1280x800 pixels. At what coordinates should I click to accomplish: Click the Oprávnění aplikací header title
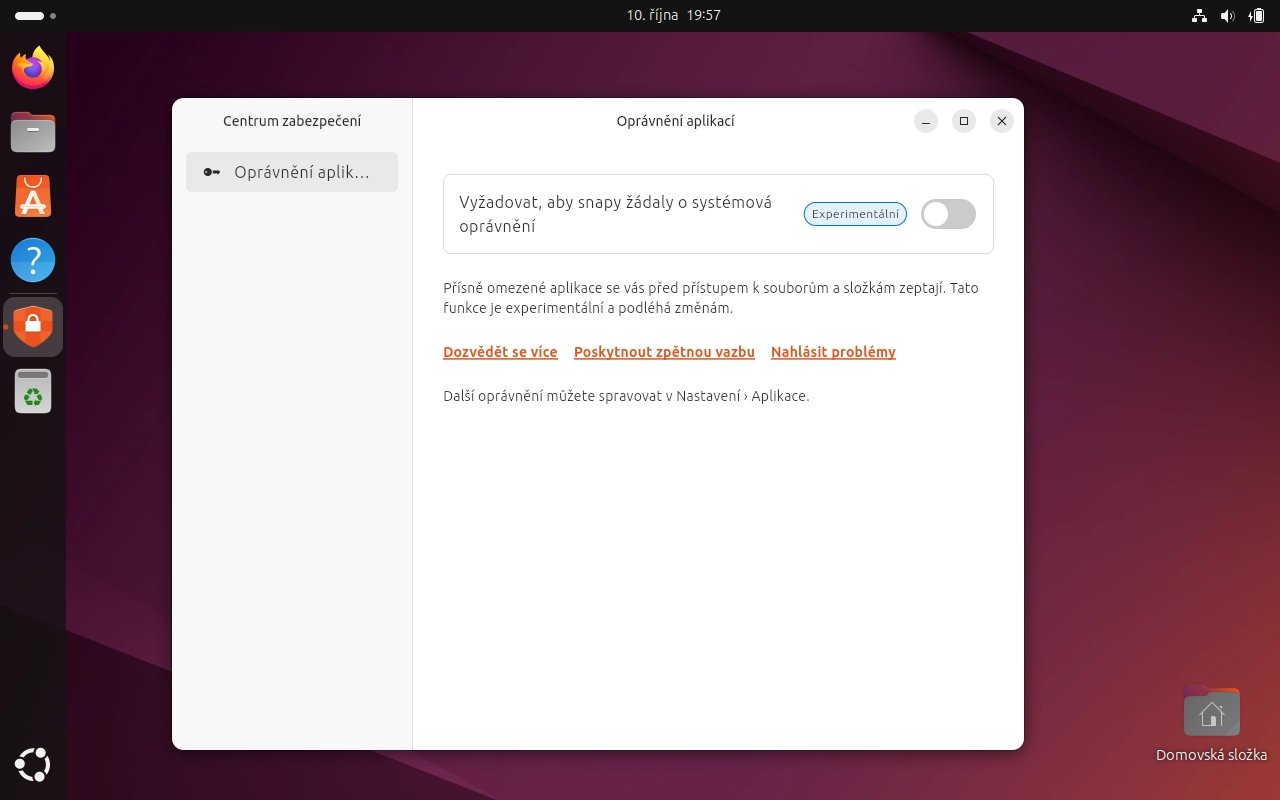pos(676,121)
